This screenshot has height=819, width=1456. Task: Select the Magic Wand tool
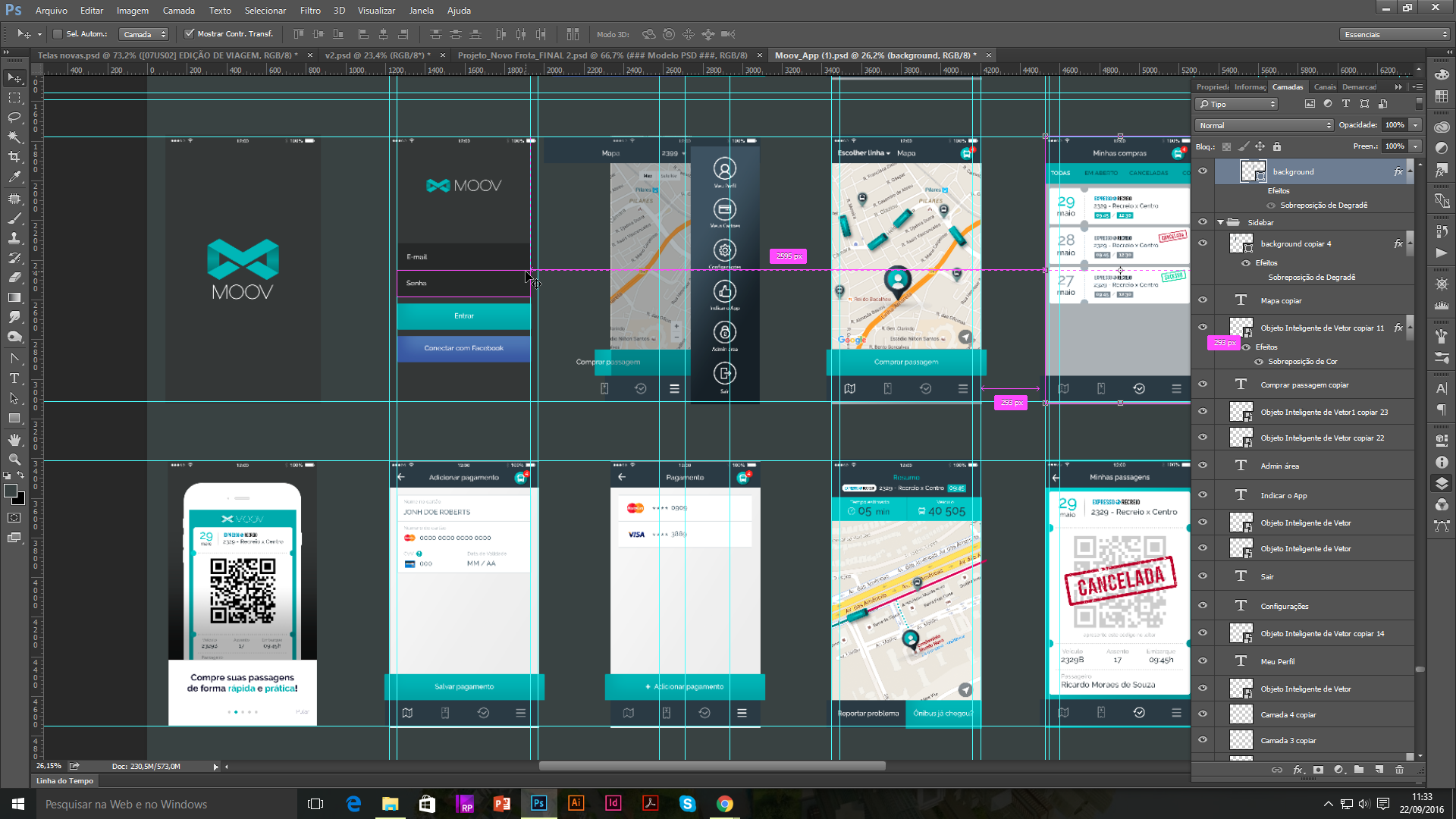14,137
